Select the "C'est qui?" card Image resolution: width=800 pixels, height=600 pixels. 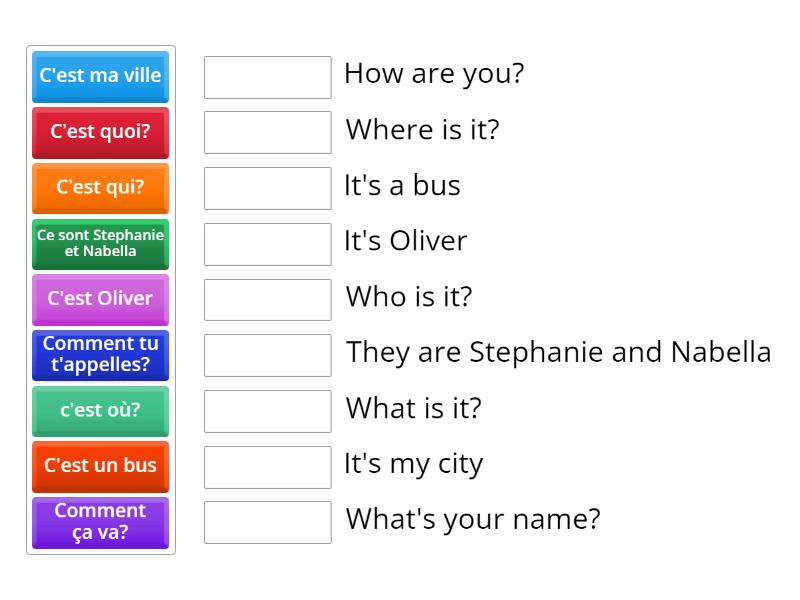pyautogui.click(x=100, y=187)
